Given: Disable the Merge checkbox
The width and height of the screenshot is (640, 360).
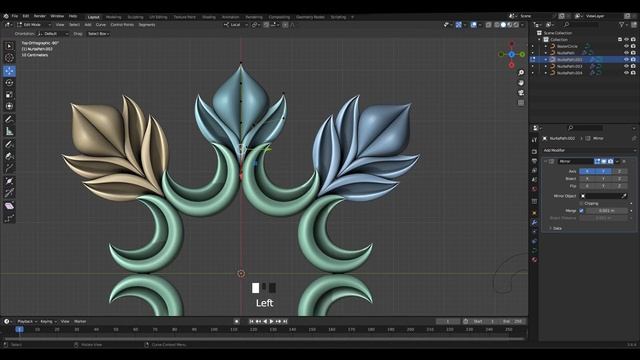Looking at the screenshot, I should pyautogui.click(x=581, y=211).
